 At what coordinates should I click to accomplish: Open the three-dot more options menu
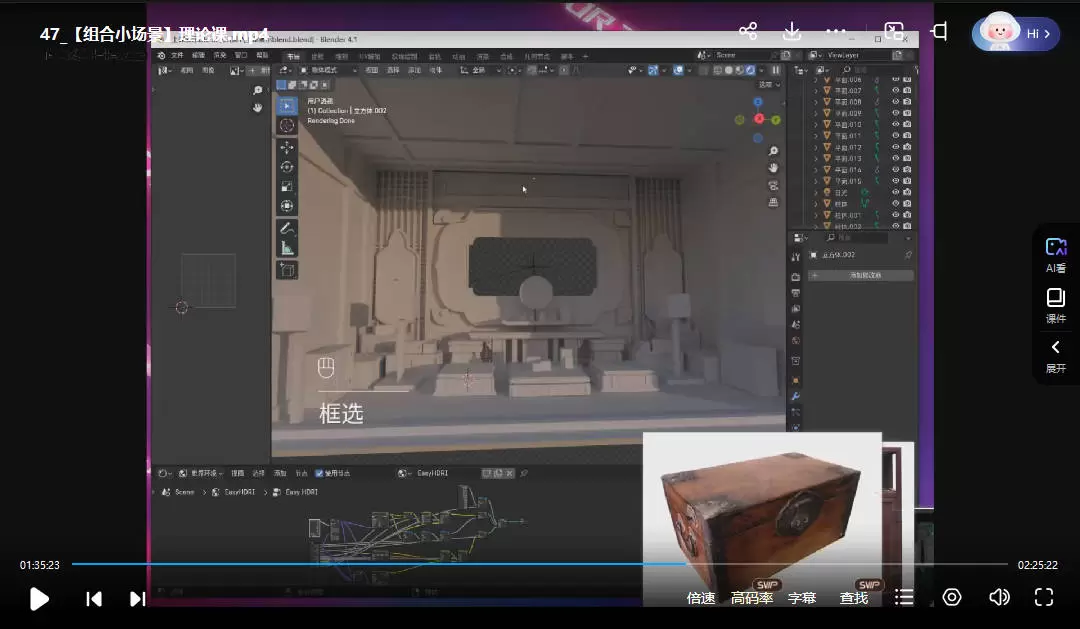pos(835,31)
